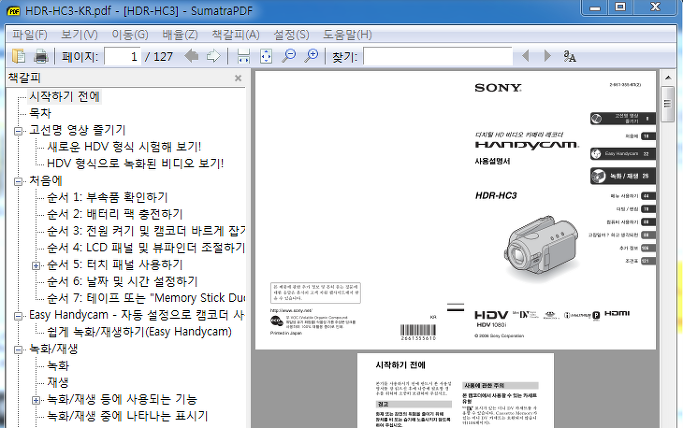Go to previous page with the left arrow
This screenshot has width=683, height=428.
click(x=191, y=56)
